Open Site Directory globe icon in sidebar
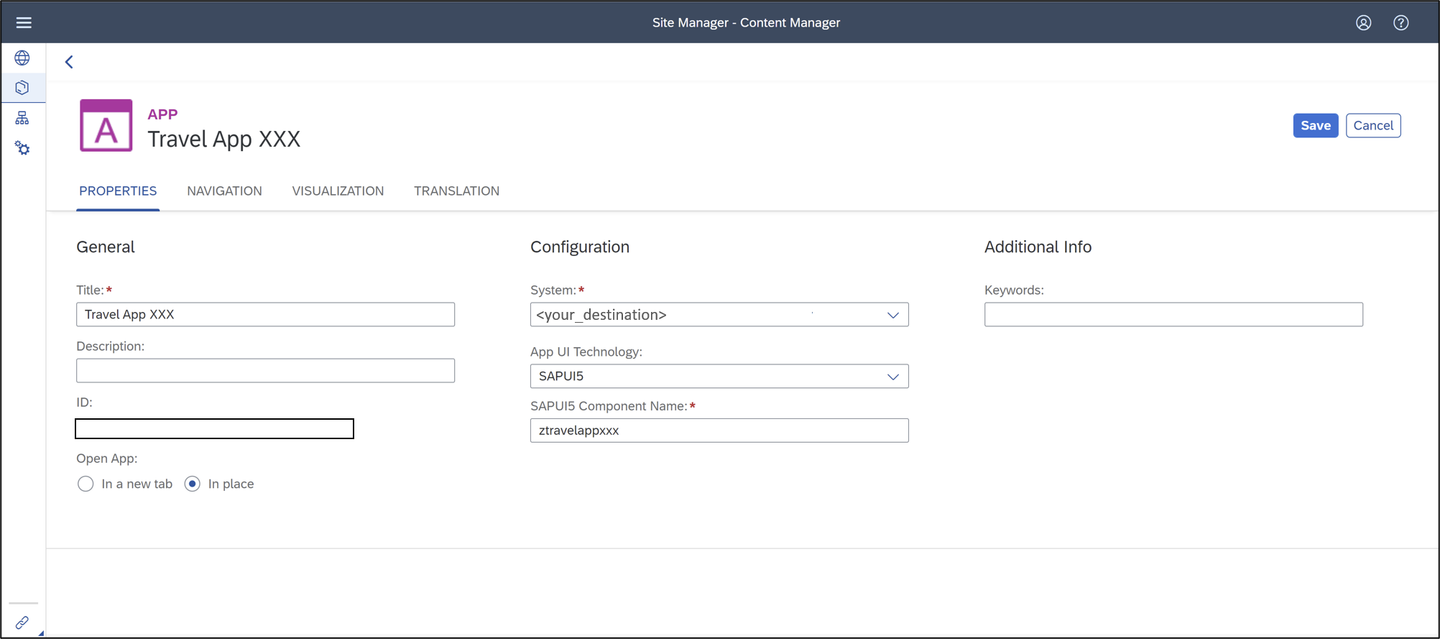The width and height of the screenshot is (1440, 639). [x=22, y=58]
